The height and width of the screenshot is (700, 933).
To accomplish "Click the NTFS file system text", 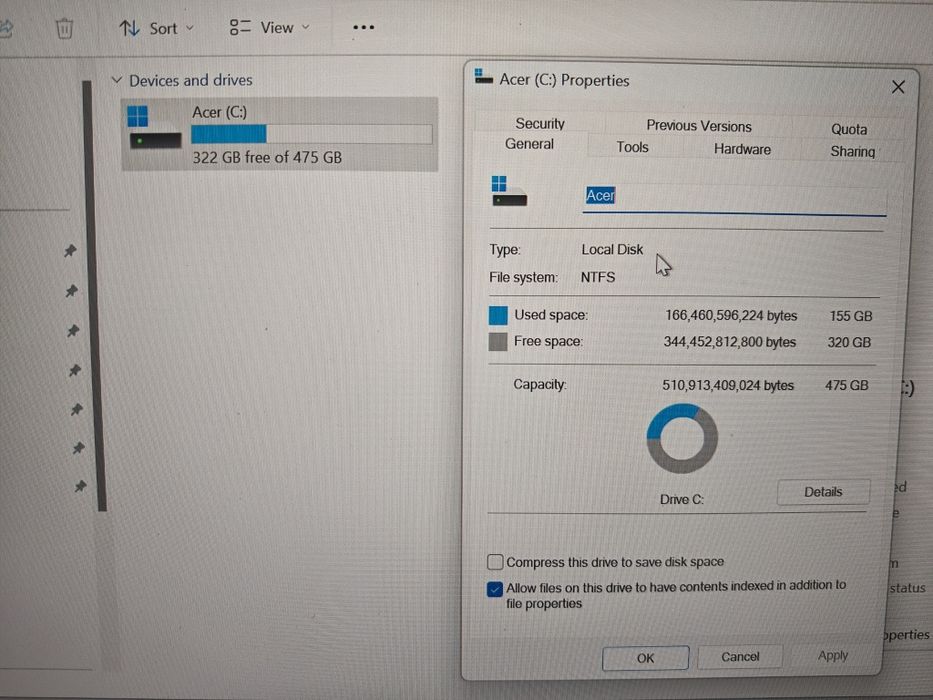I will point(597,277).
